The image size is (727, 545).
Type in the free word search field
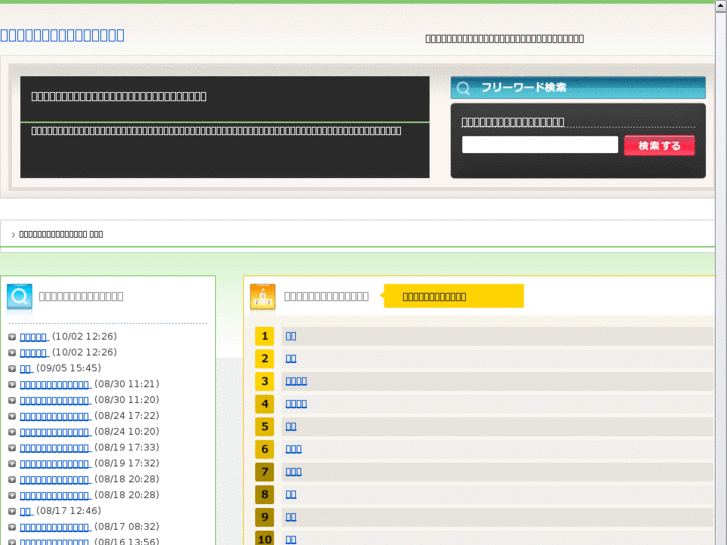point(540,145)
